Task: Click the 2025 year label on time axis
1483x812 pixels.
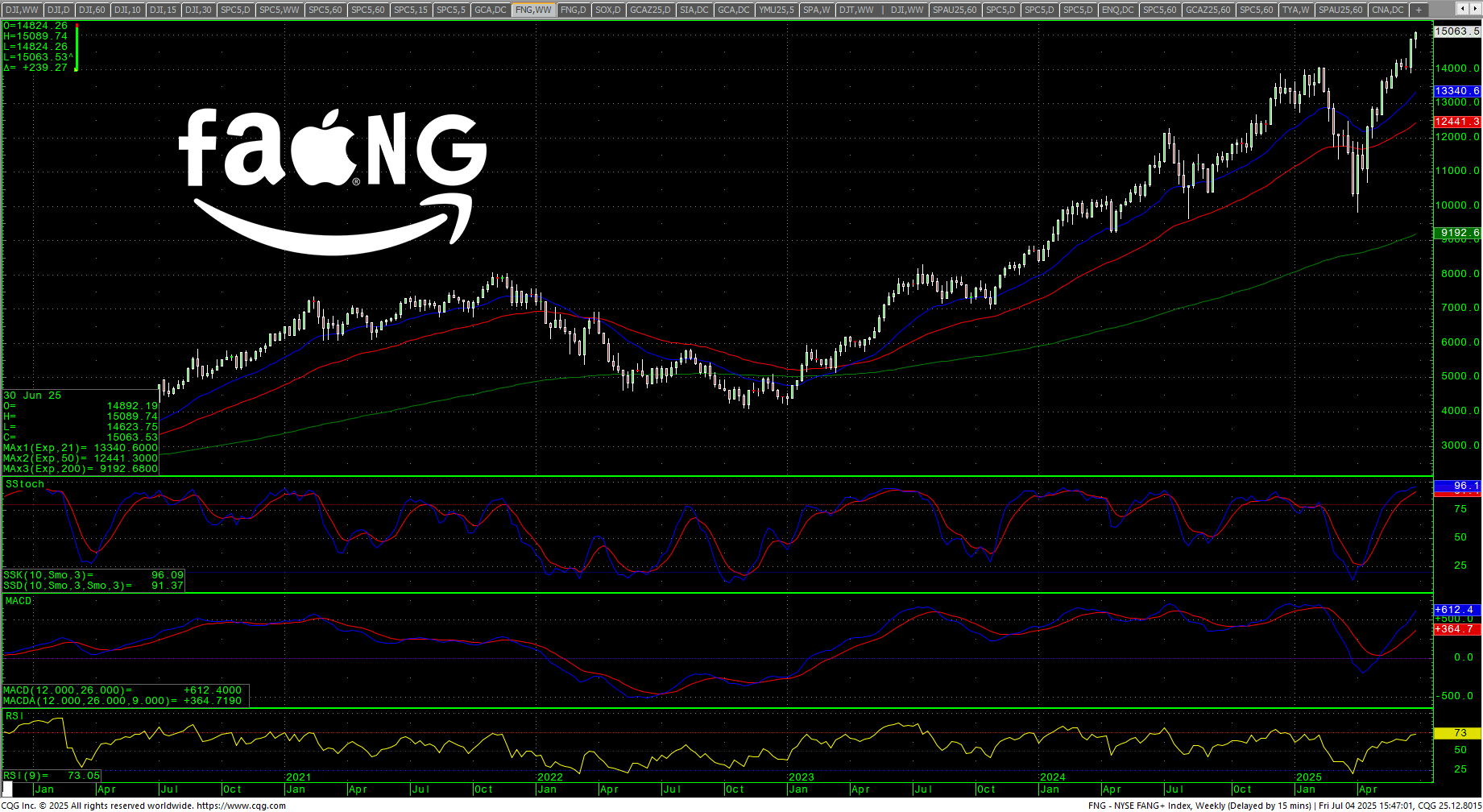Action: [1309, 777]
